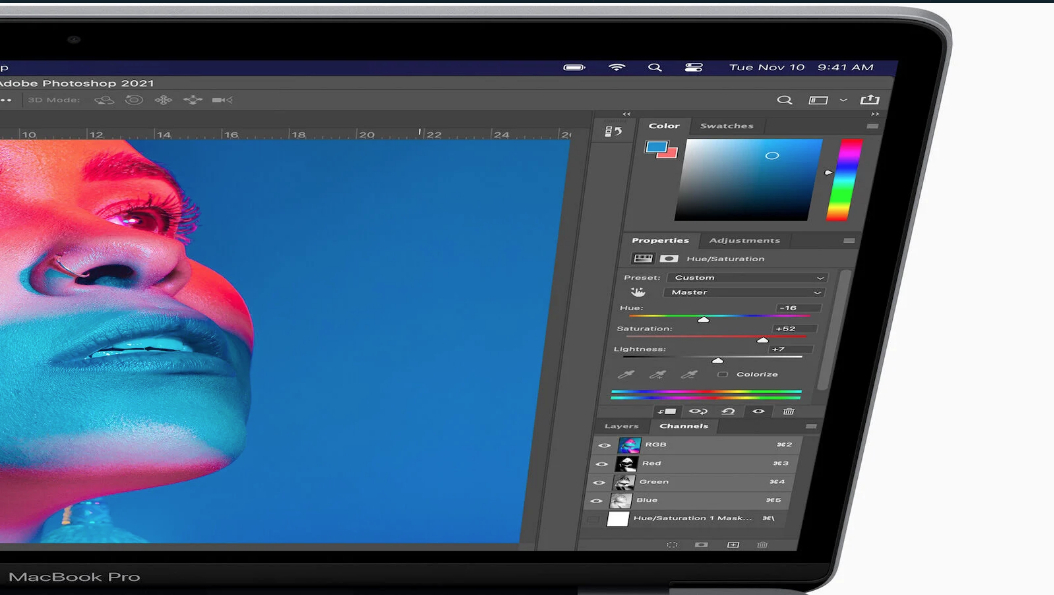Show the Hue/Saturation 1 Mask channel

coord(592,519)
